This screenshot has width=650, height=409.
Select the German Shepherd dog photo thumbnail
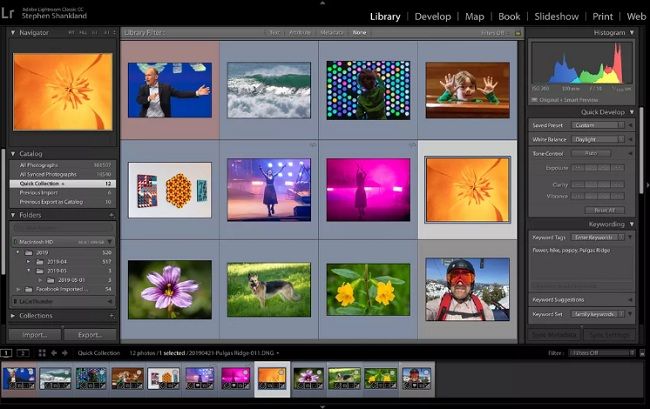click(268, 290)
